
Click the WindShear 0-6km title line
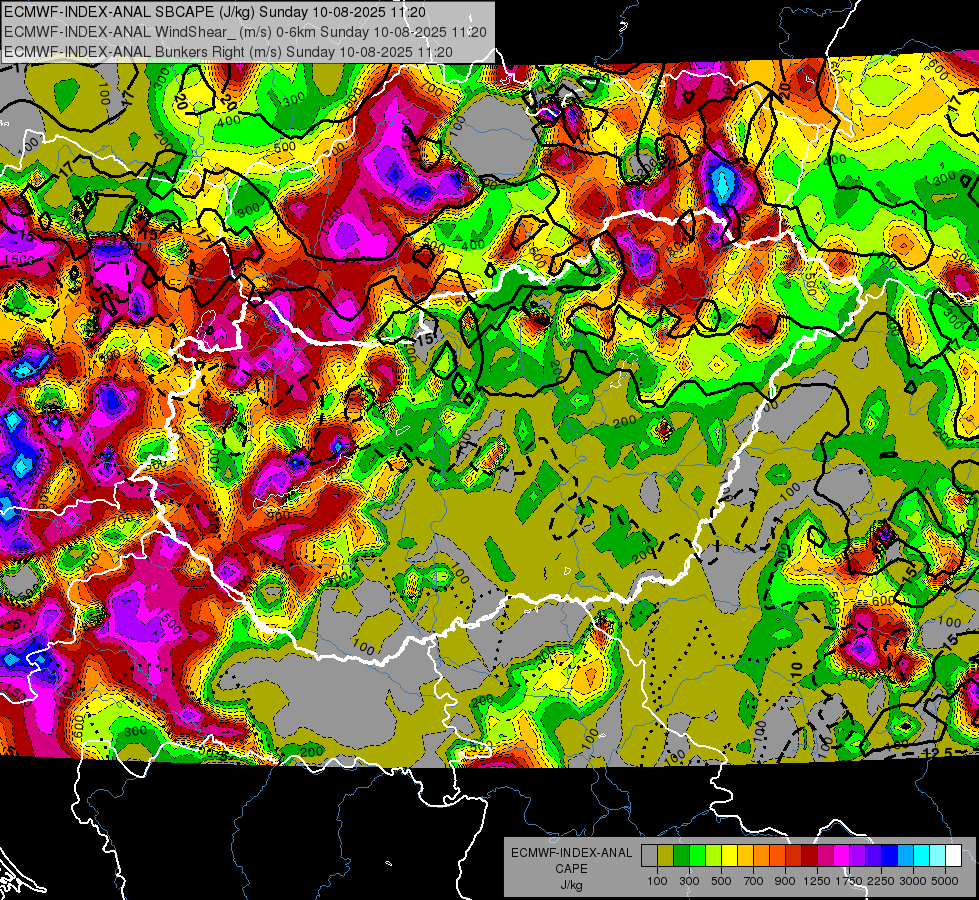coord(245,32)
